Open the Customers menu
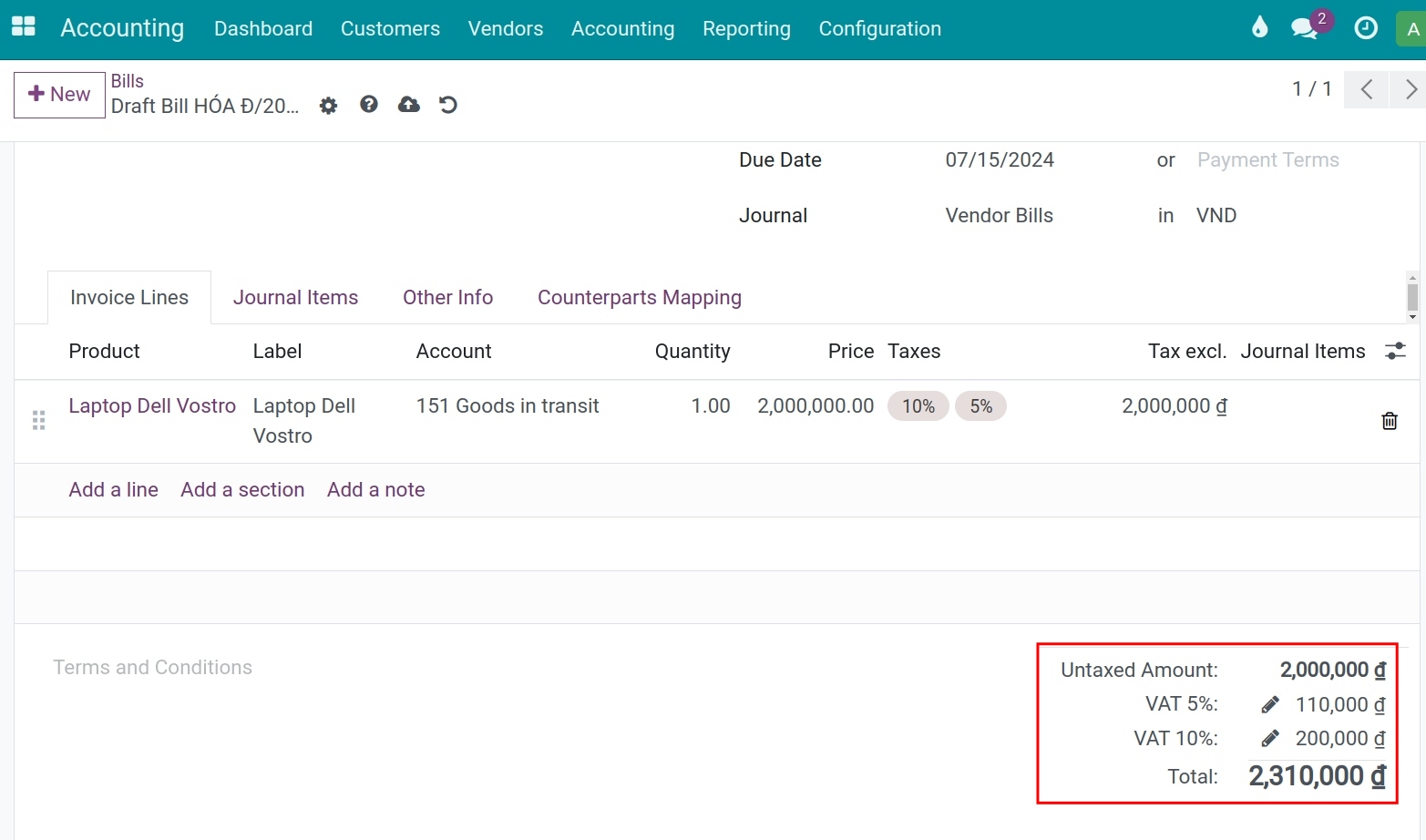 (390, 28)
